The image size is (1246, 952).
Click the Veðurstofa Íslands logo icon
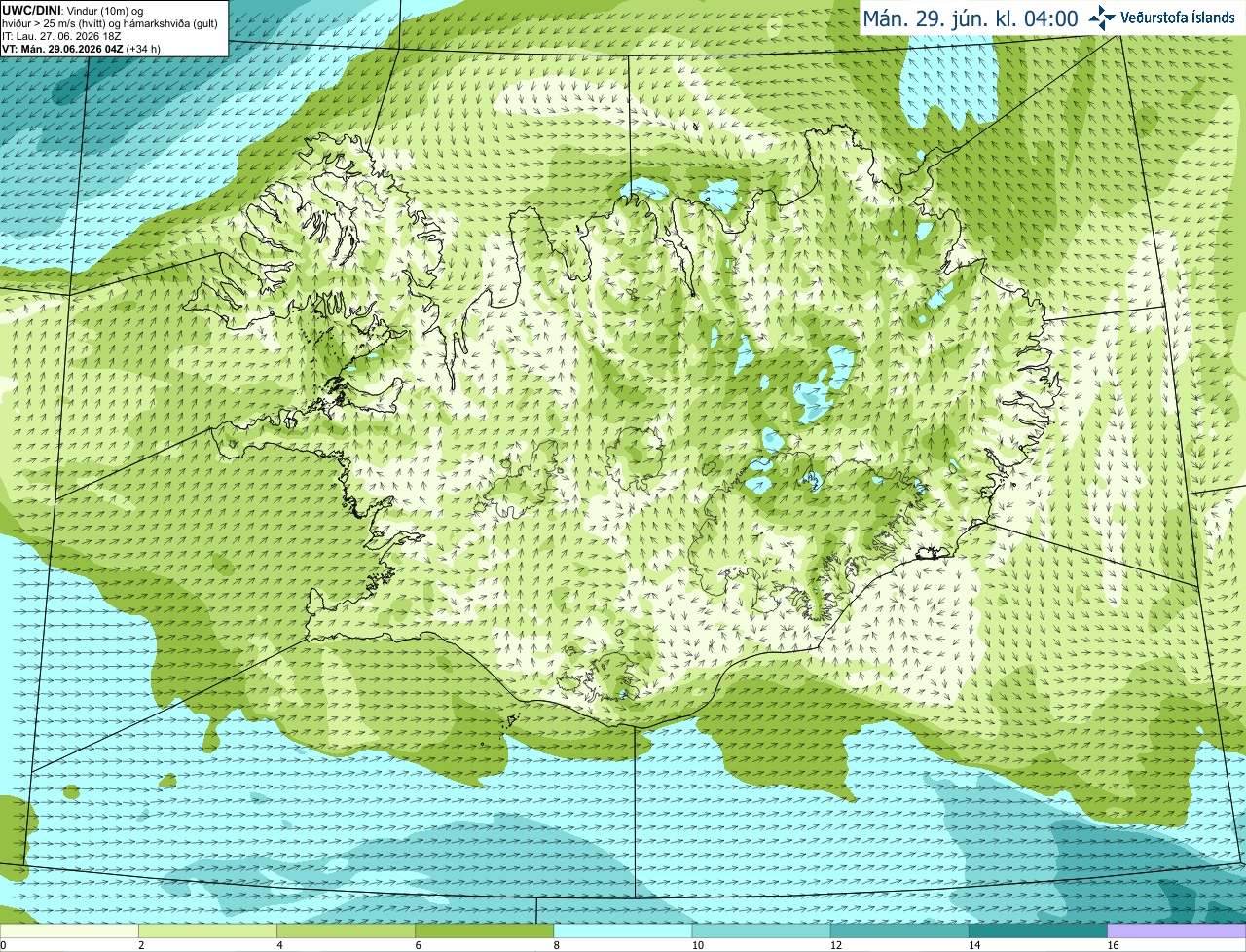click(1102, 18)
